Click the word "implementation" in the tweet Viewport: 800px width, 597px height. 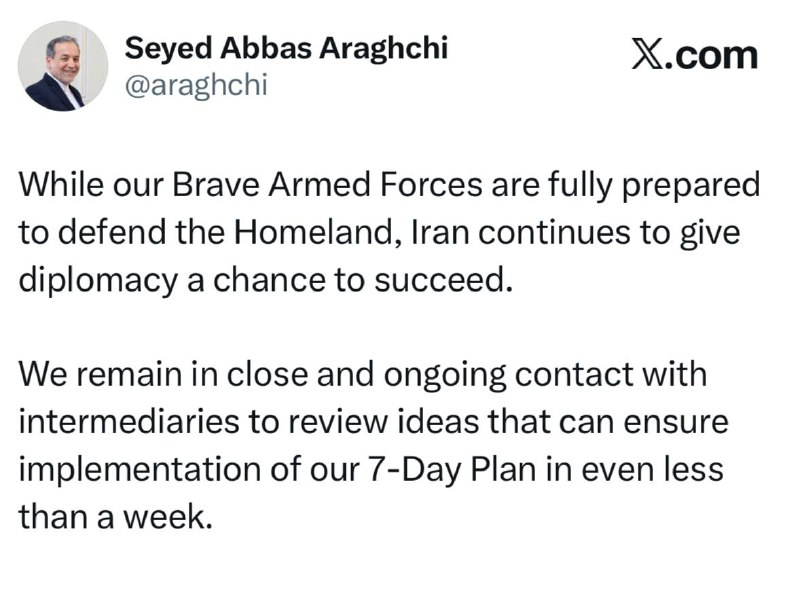[x=140, y=470]
